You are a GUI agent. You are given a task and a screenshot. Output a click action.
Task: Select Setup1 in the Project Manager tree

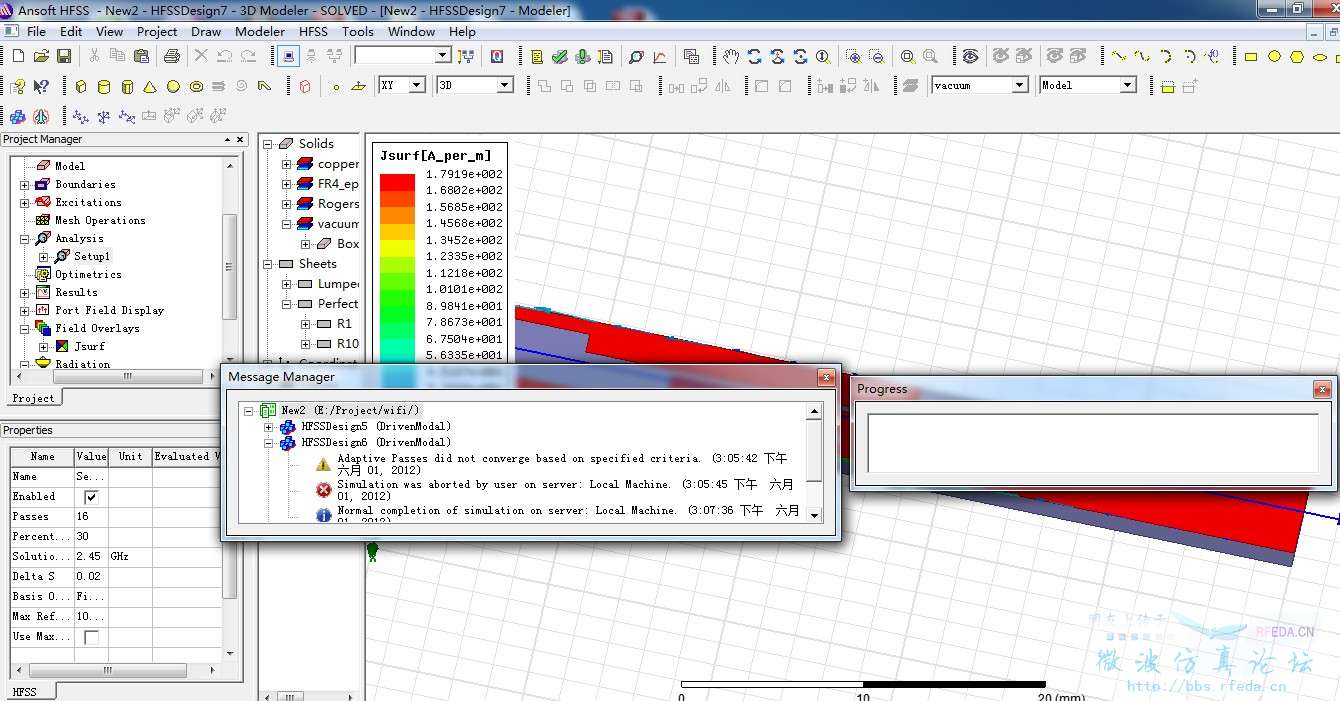[x=91, y=257]
